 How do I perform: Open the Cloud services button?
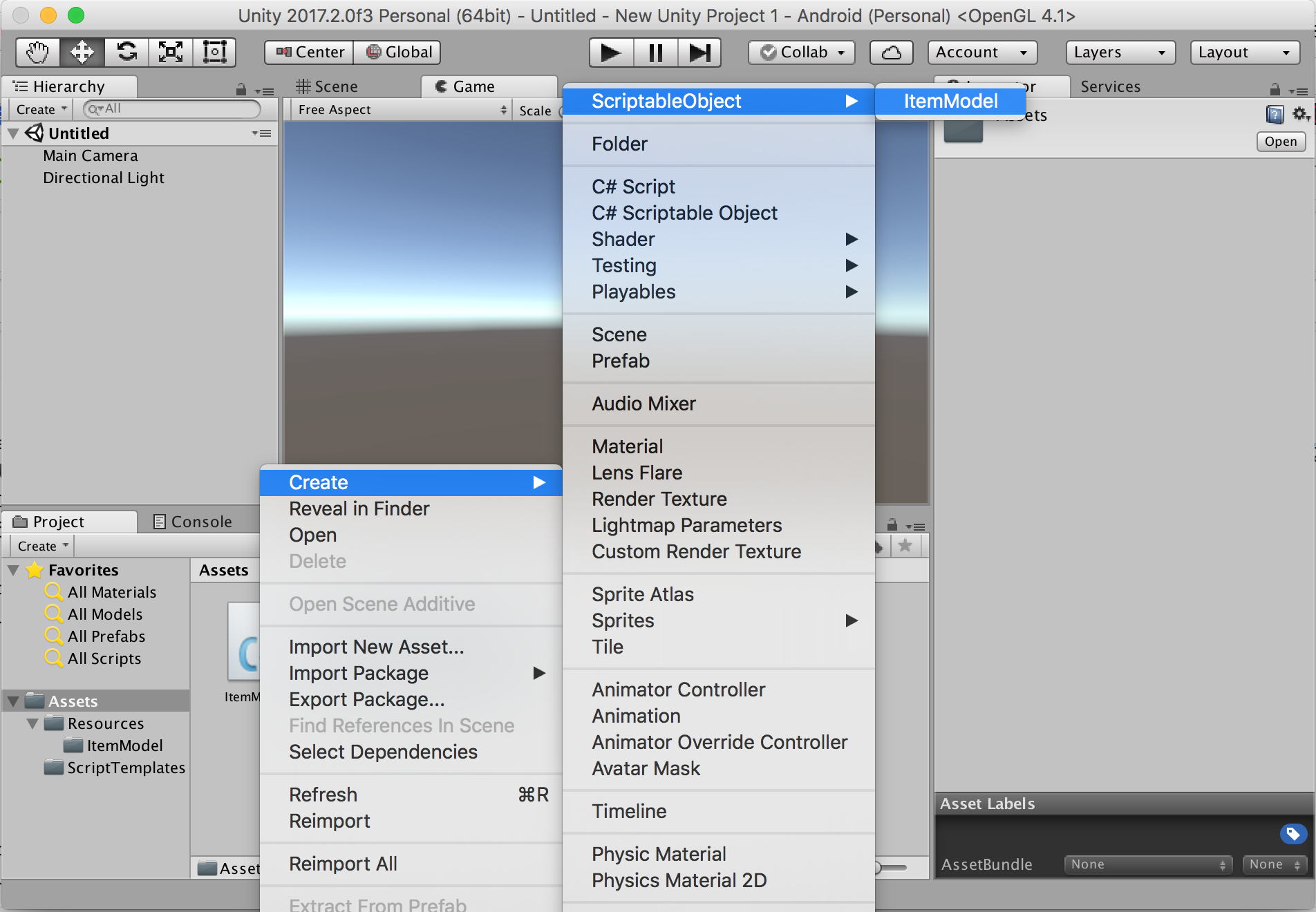[x=892, y=53]
